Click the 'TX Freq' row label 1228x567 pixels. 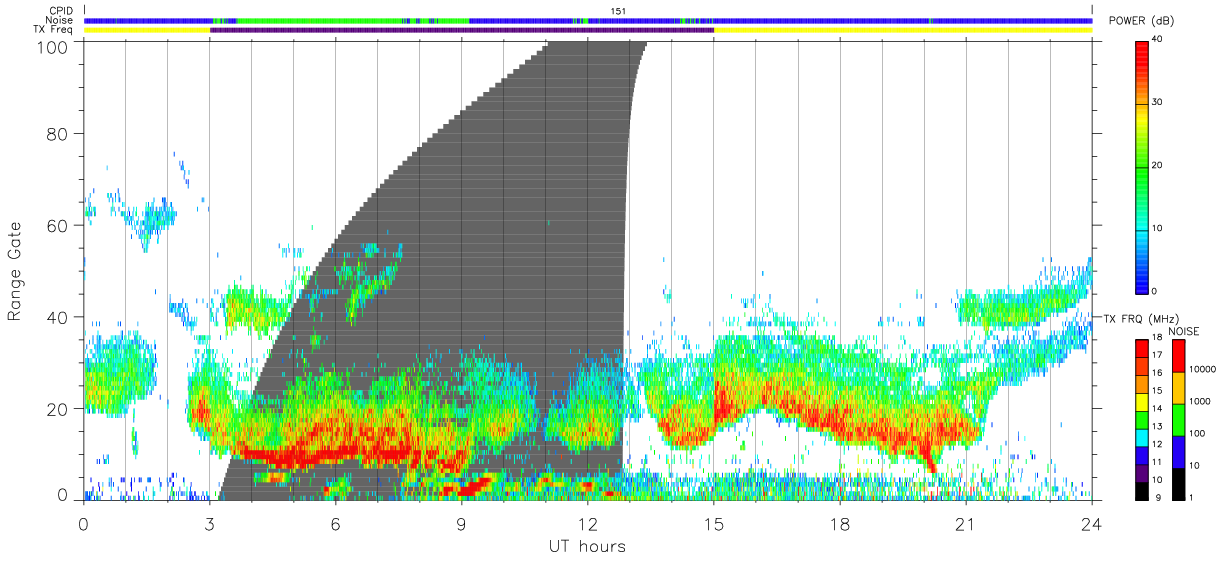click(54, 30)
